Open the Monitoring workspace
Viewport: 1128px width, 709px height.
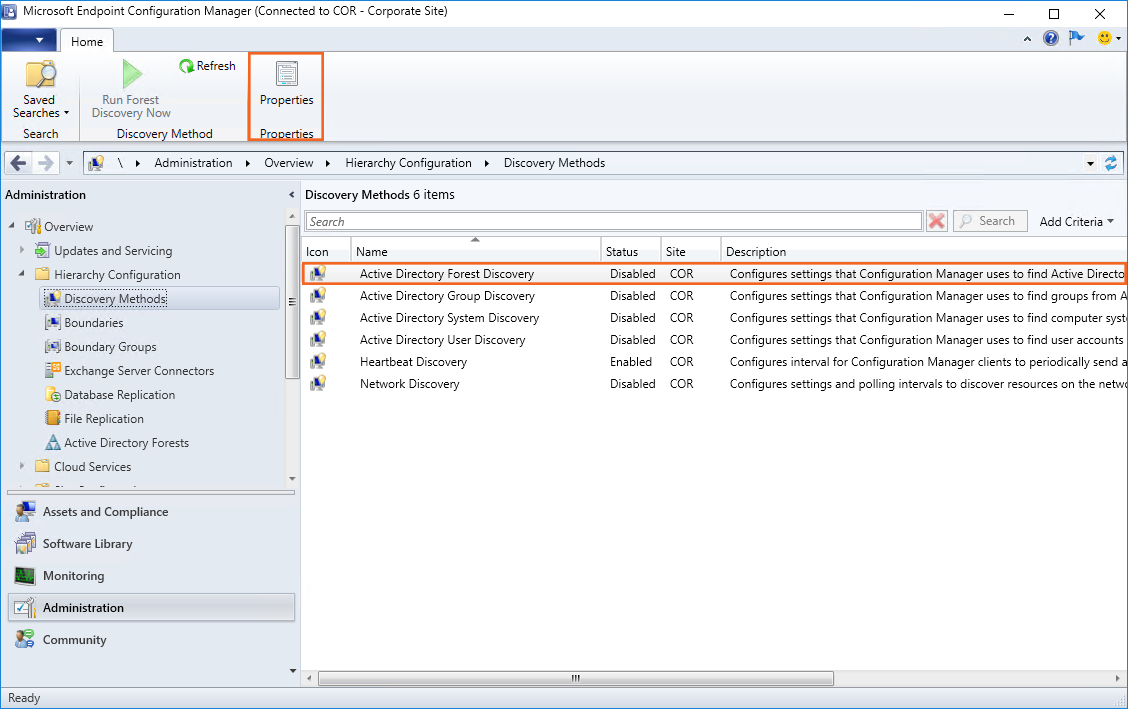pyautogui.click(x=73, y=576)
